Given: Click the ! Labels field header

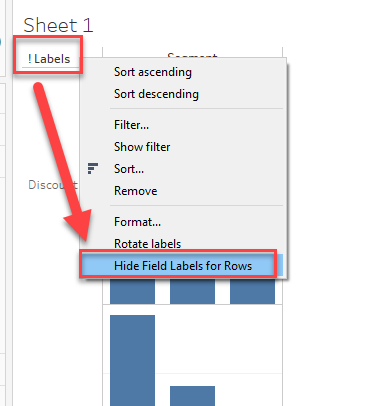Looking at the screenshot, I should tap(49, 59).
